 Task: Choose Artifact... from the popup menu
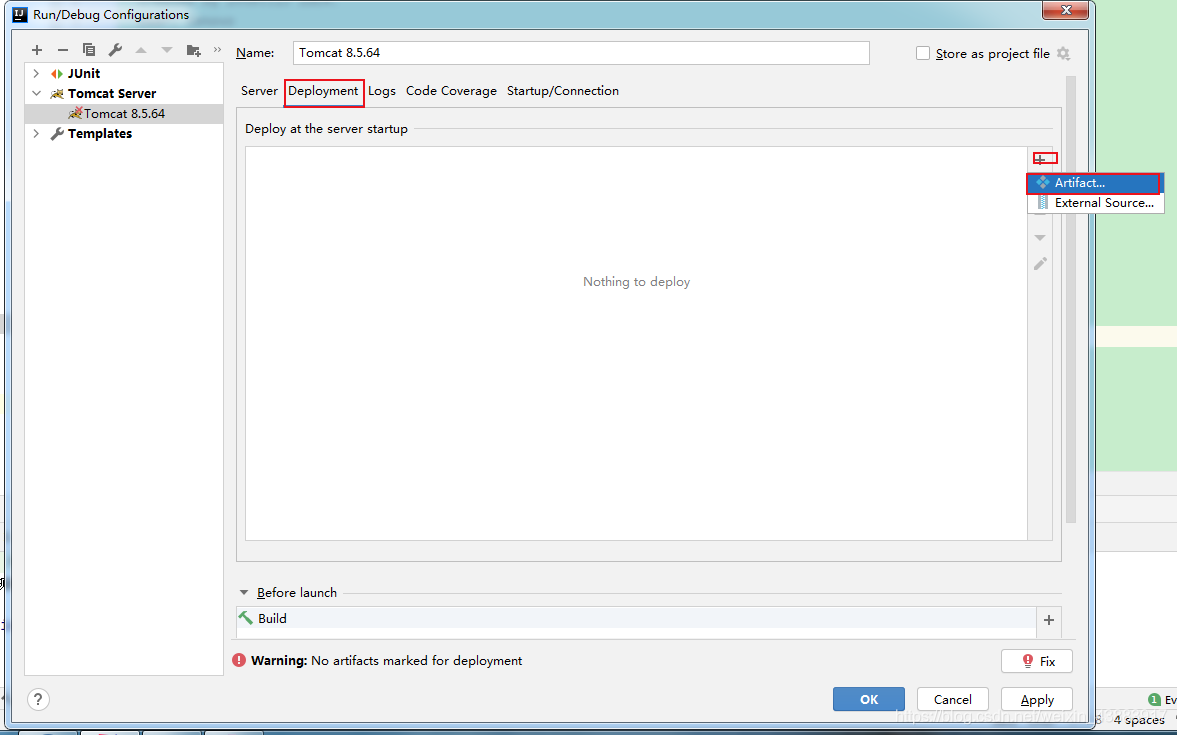tap(1095, 182)
